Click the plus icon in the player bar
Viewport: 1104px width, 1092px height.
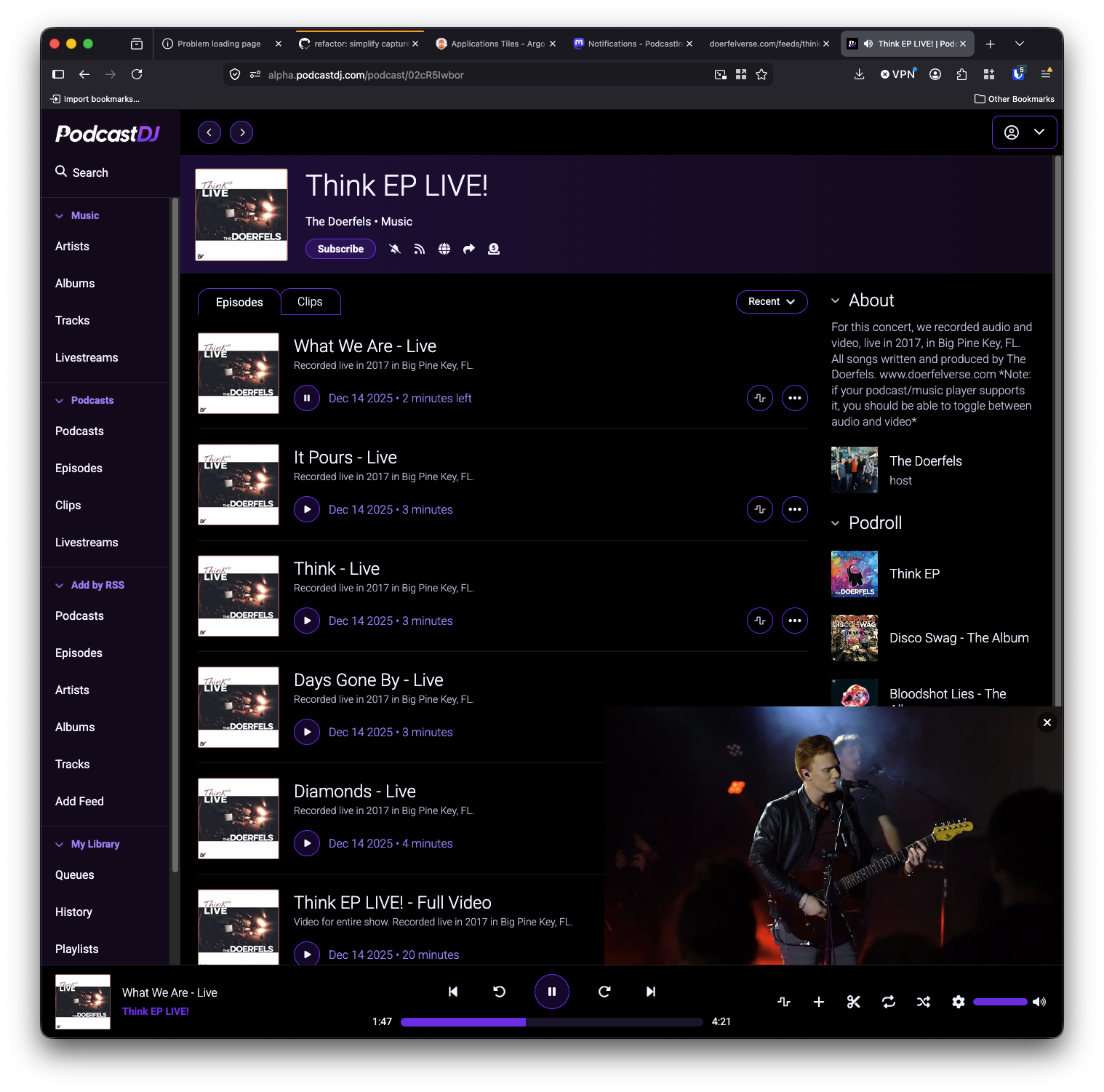tap(819, 1002)
